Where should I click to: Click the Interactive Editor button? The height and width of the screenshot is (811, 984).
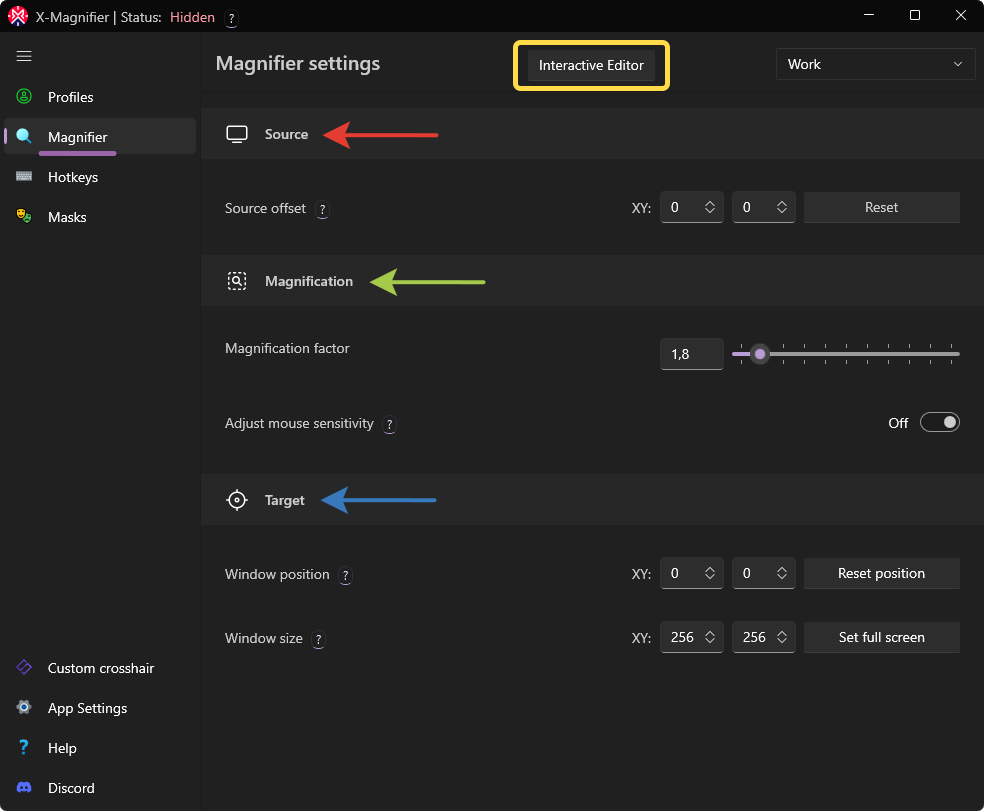click(591, 65)
